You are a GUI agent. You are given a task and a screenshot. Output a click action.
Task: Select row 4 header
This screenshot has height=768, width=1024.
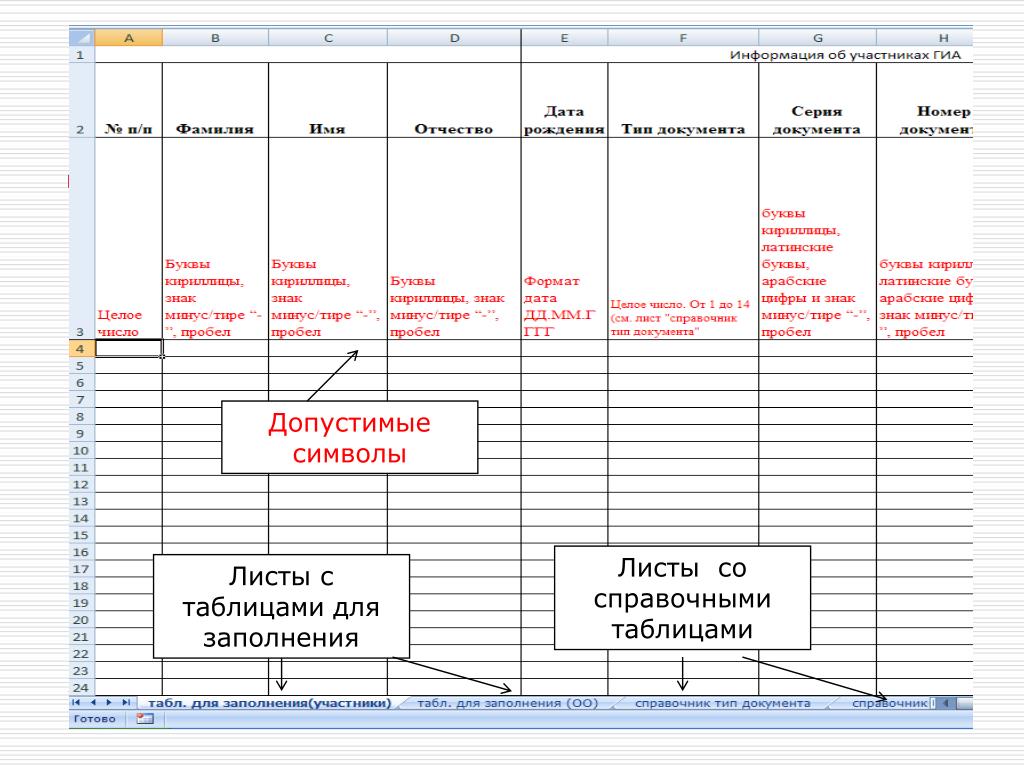point(82,348)
